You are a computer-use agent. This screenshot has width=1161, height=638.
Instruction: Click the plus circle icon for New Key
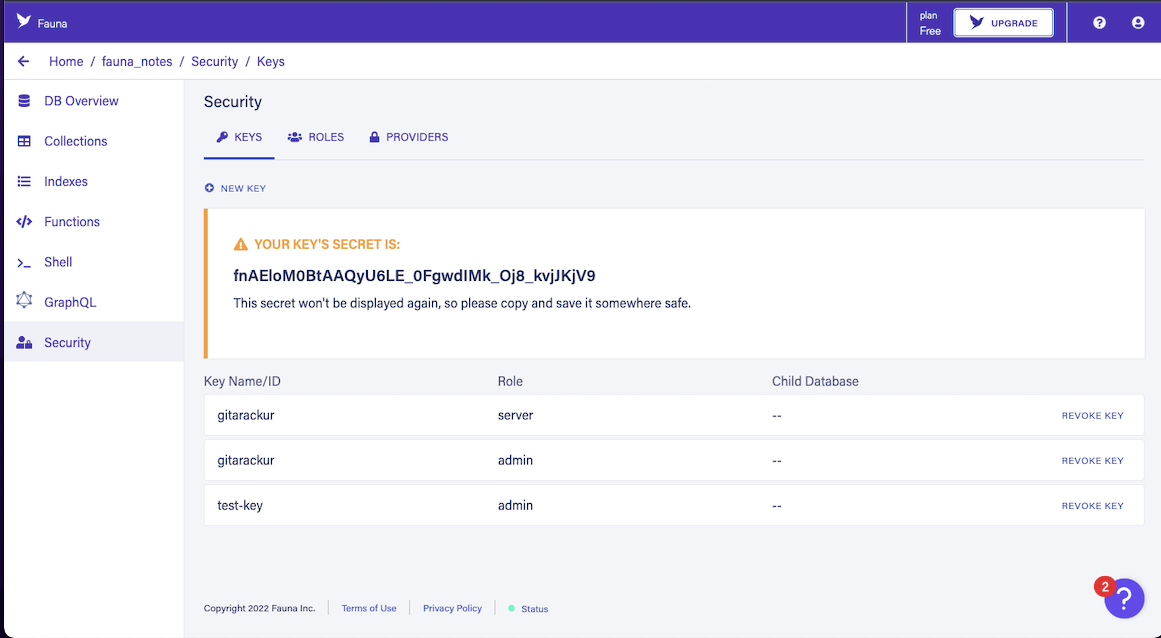[x=210, y=188]
